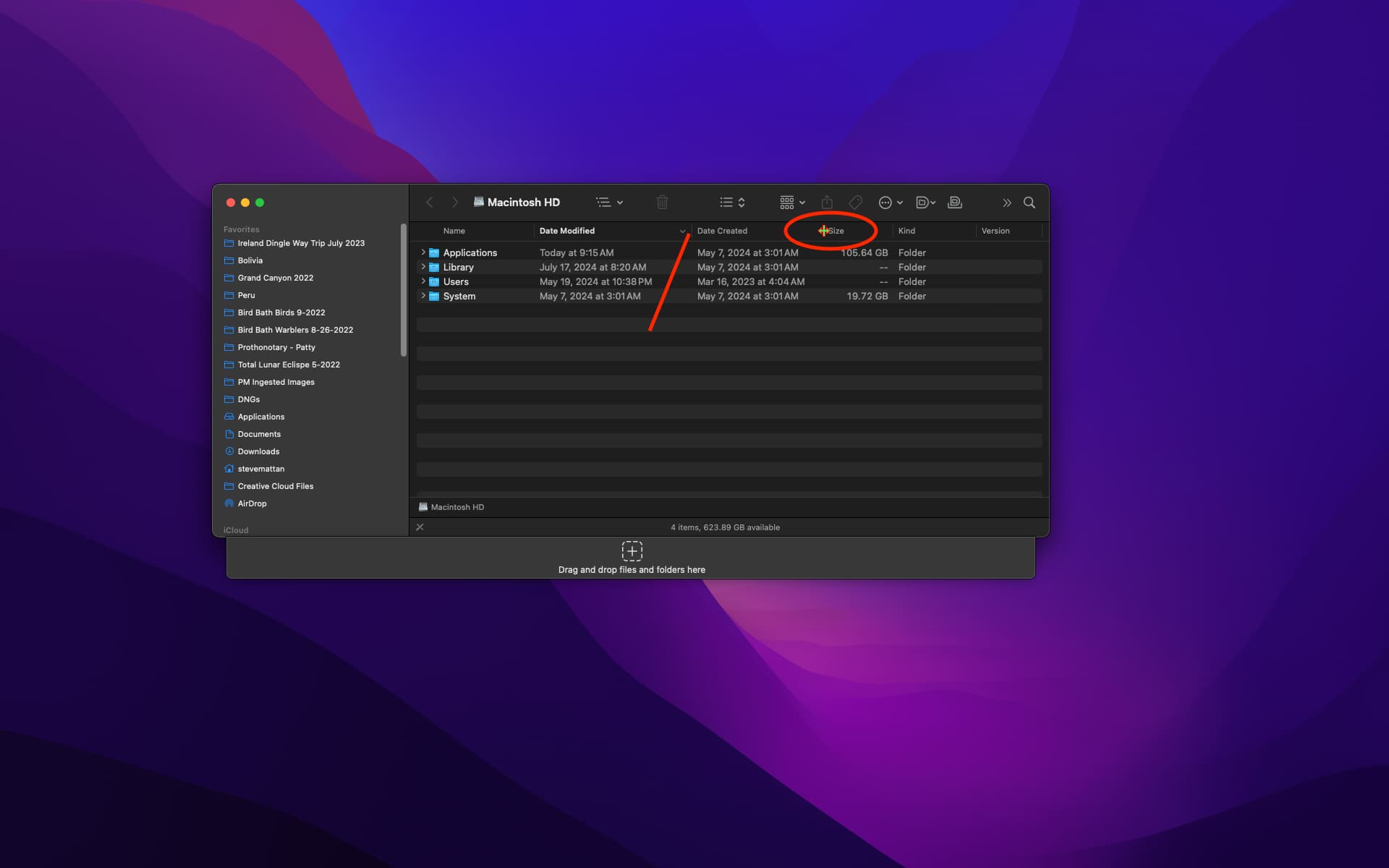1389x868 pixels.
Task: Select the Applications folder icon in list
Action: (x=434, y=252)
